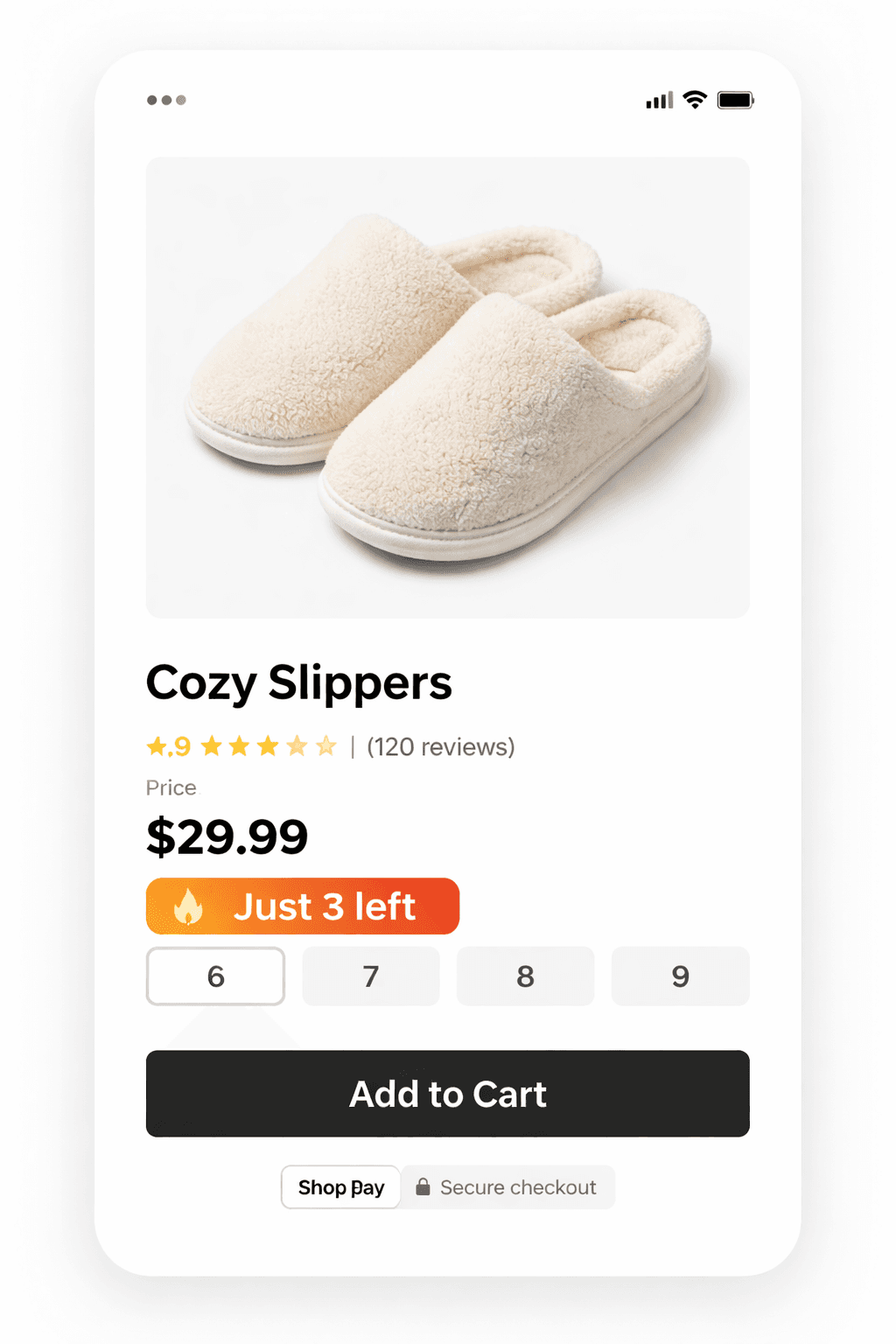Choose size 8
896x1344 pixels.
525,976
